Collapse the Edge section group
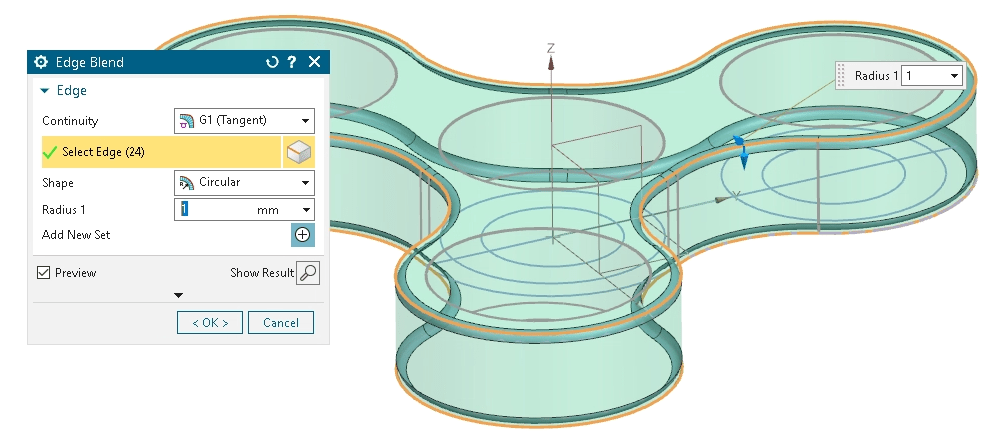The width and height of the screenshot is (1002, 448). coord(45,91)
